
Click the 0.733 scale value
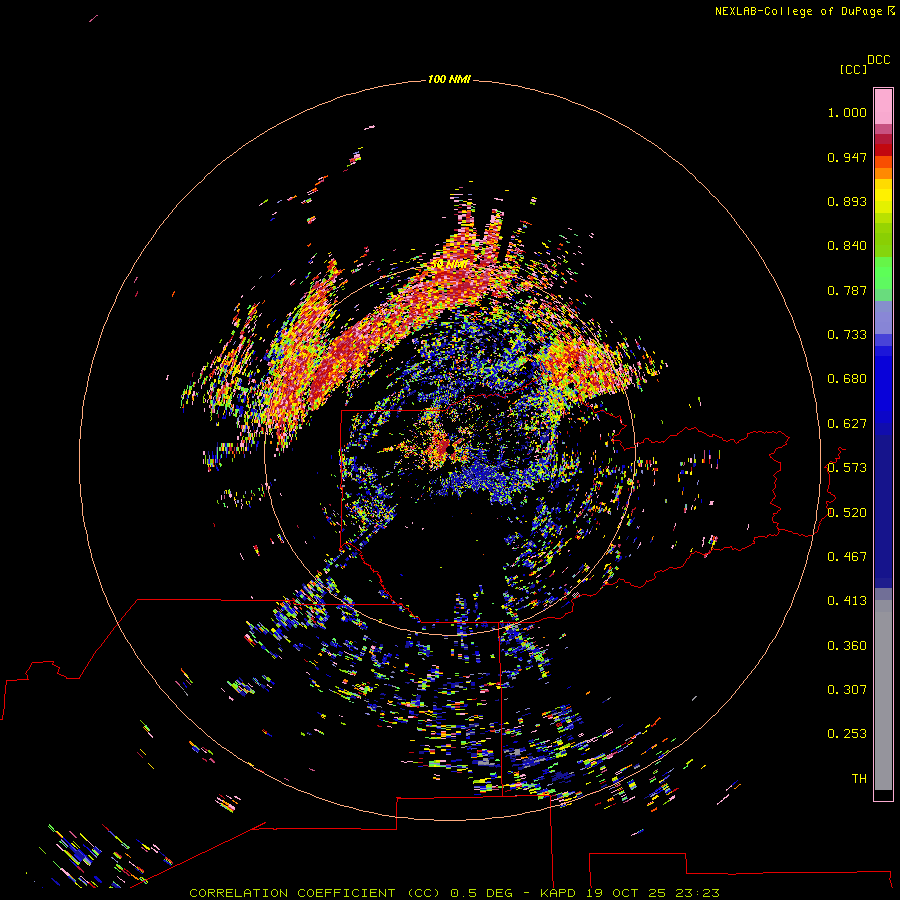(847, 335)
